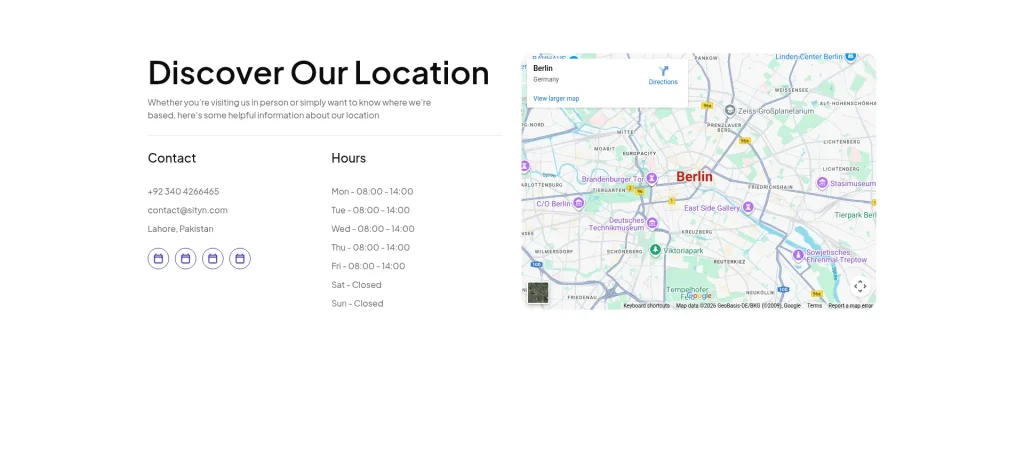The width and height of the screenshot is (1024, 467).
Task: Click the Kreuzberg district label on the map
Action: (696, 232)
